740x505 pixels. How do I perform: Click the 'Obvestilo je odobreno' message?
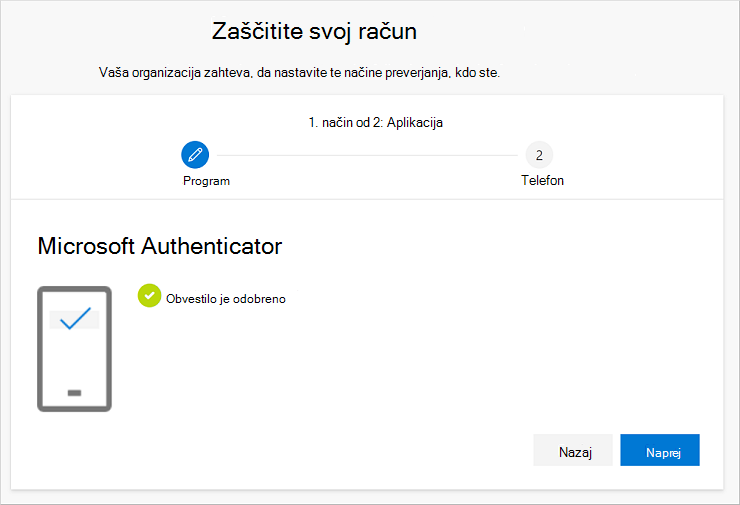pyautogui.click(x=226, y=299)
